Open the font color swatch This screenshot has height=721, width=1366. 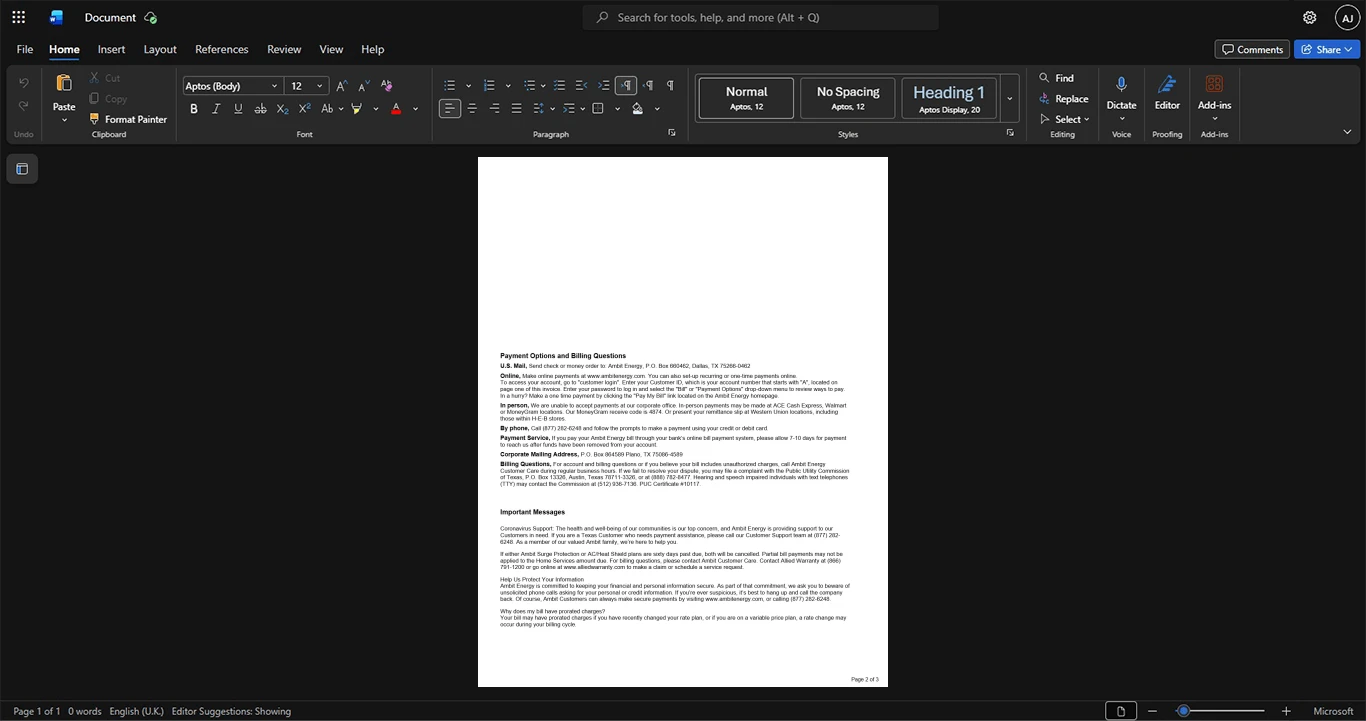tap(396, 108)
